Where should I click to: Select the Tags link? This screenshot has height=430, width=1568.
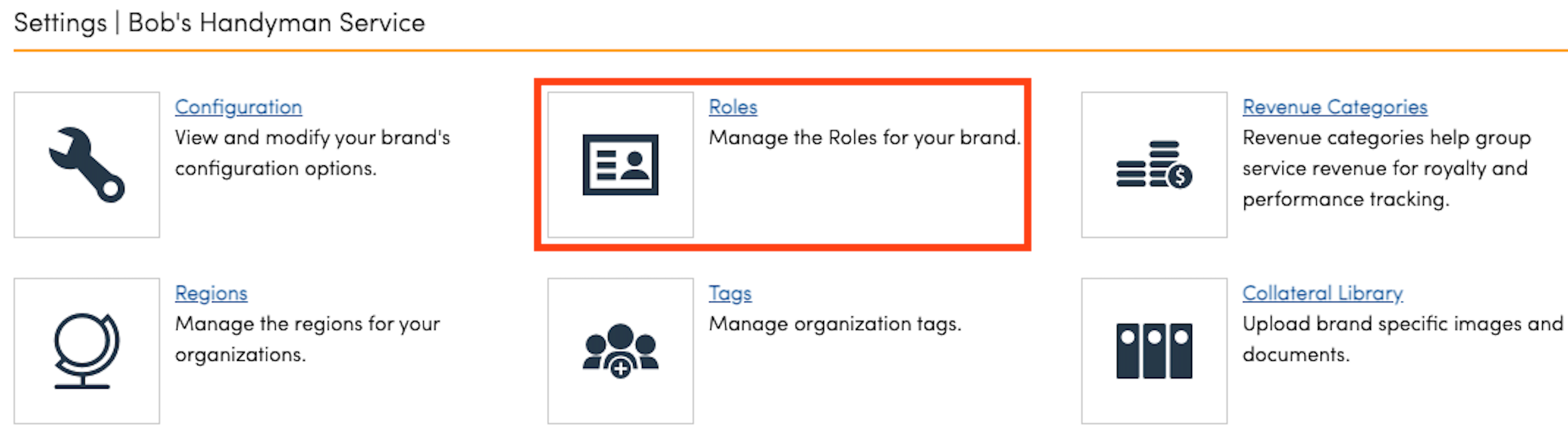(x=730, y=293)
